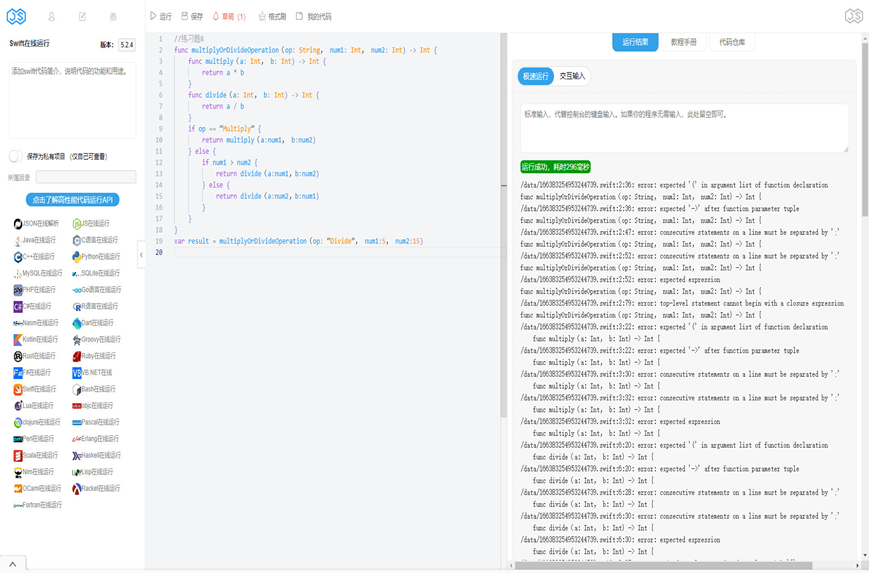Click the blue high-performance code API button
This screenshot has height=573, width=869.
(x=73, y=199)
